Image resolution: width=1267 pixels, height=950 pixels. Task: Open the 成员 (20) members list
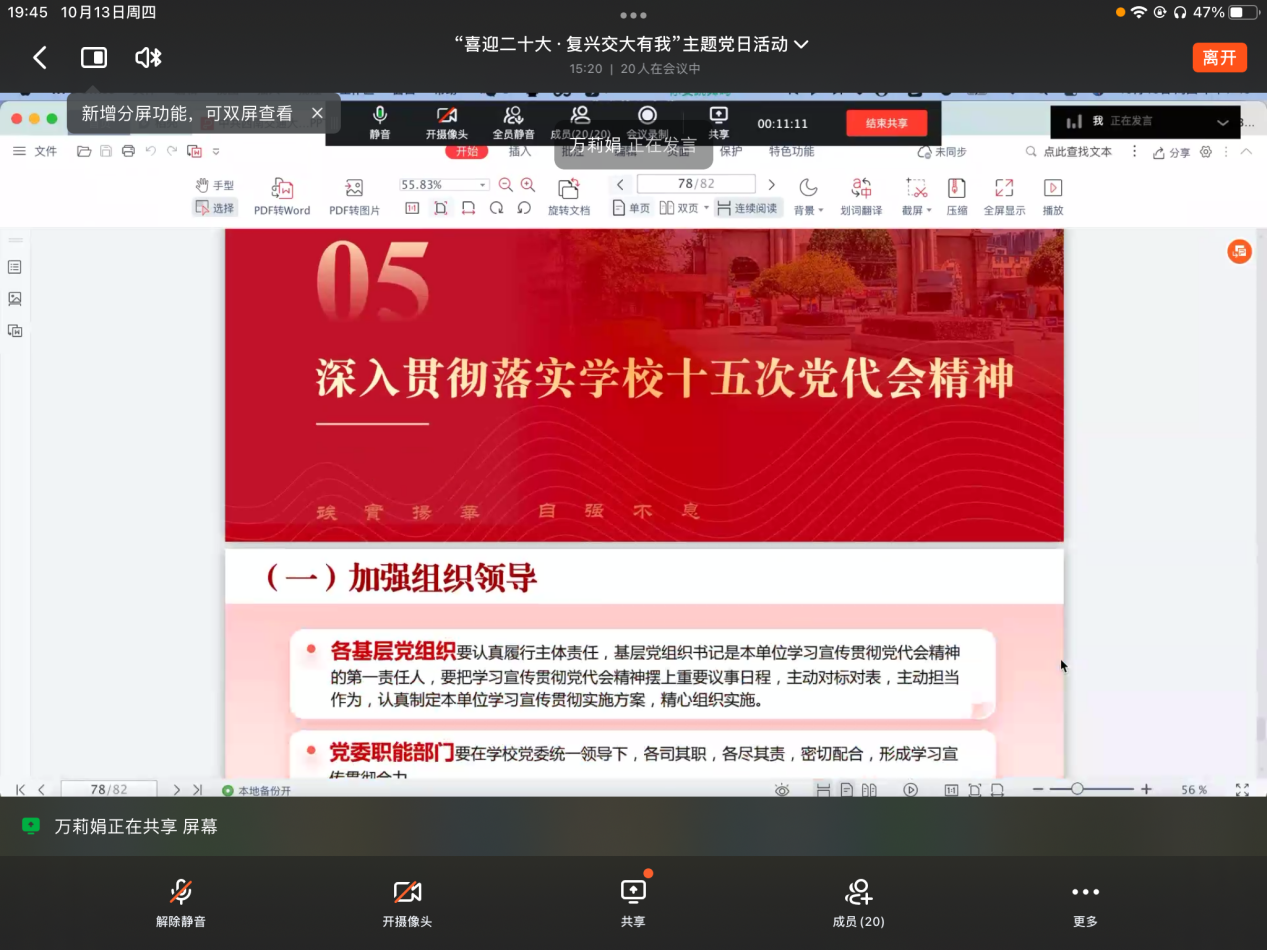(858, 902)
